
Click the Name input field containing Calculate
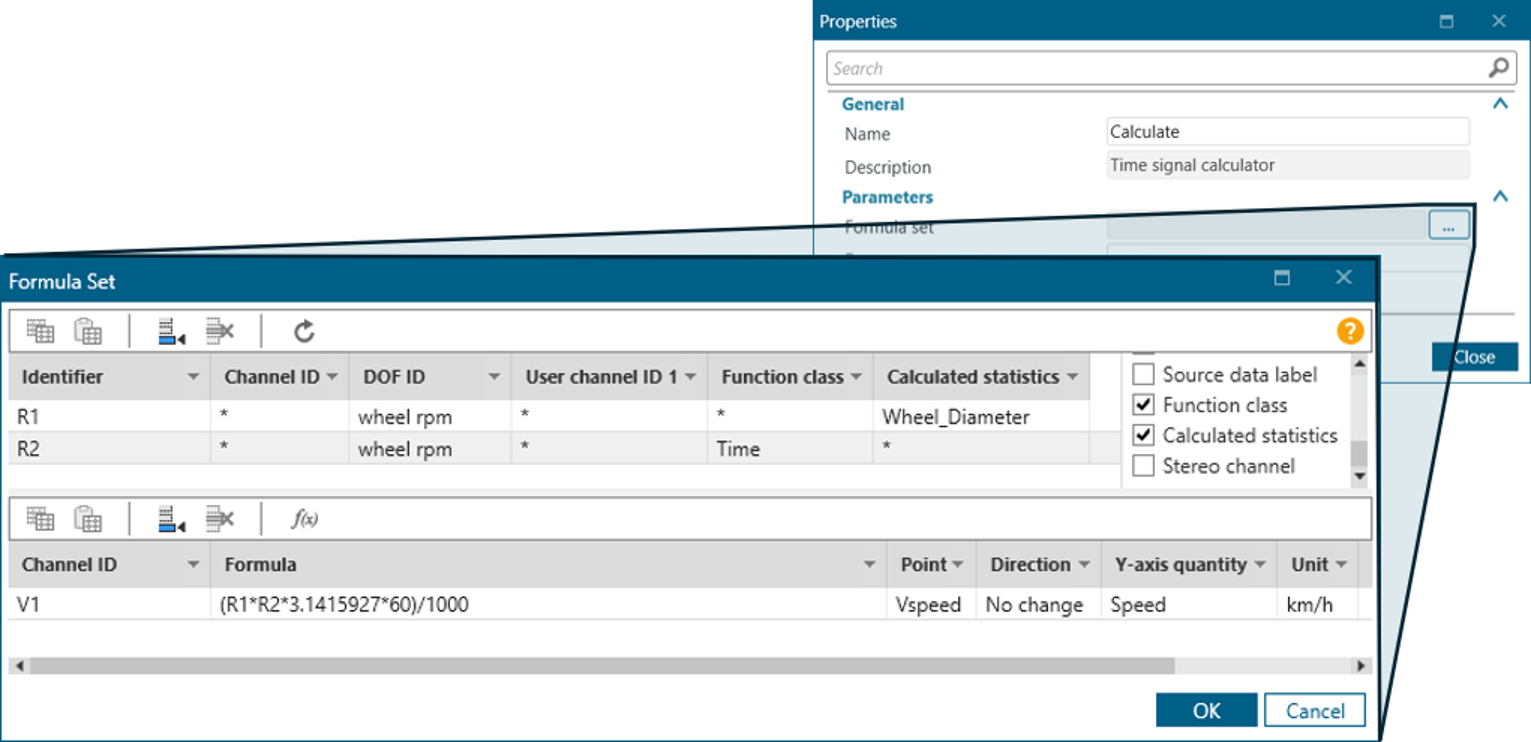(1287, 132)
